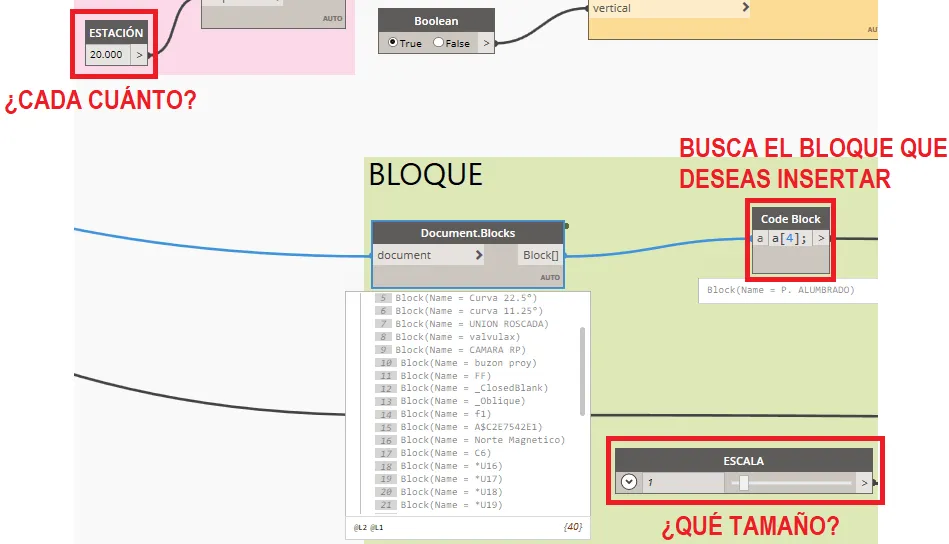Select list item Block(Name = *U16)

pos(452,466)
